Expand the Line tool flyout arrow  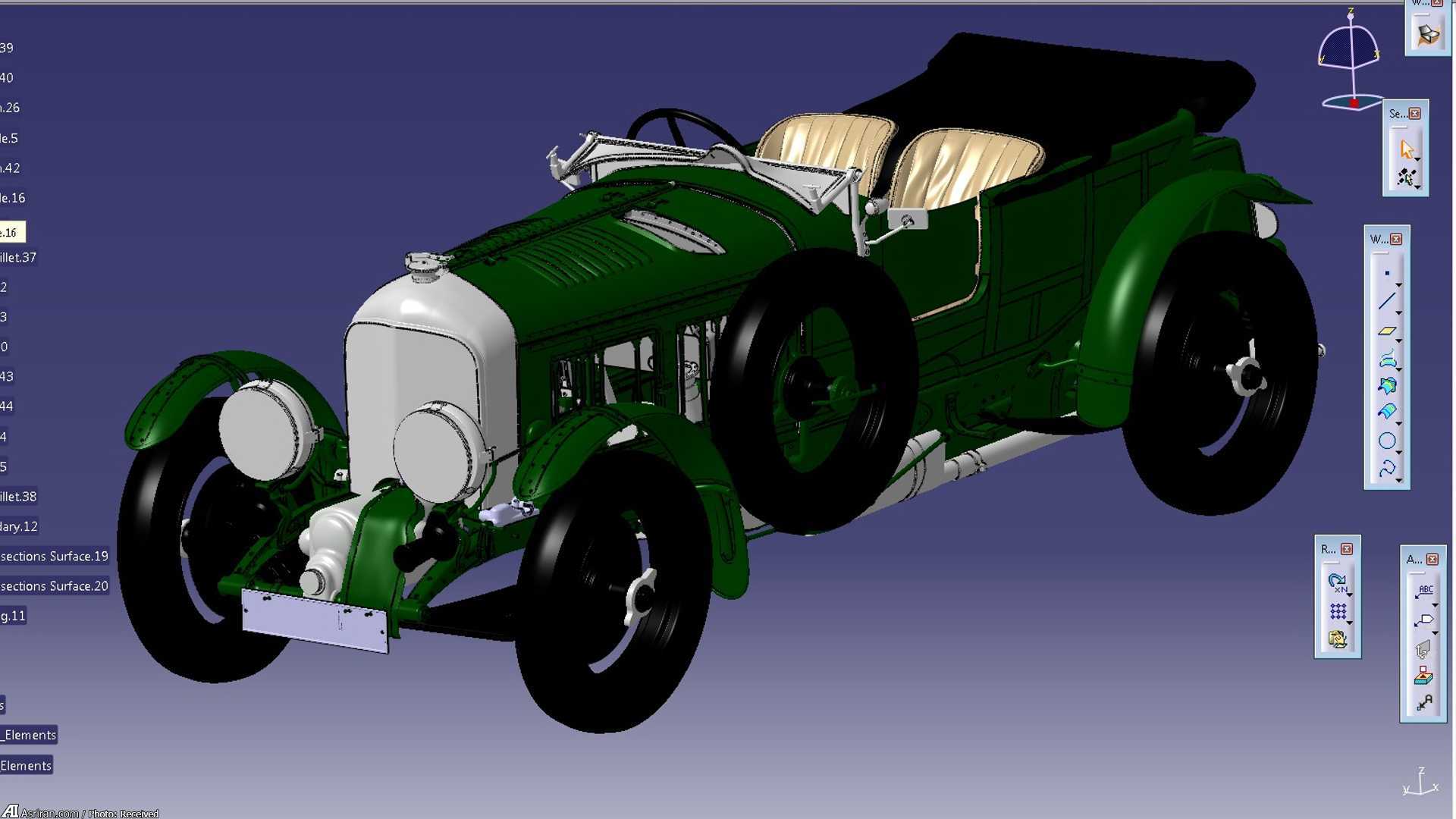click(1399, 312)
